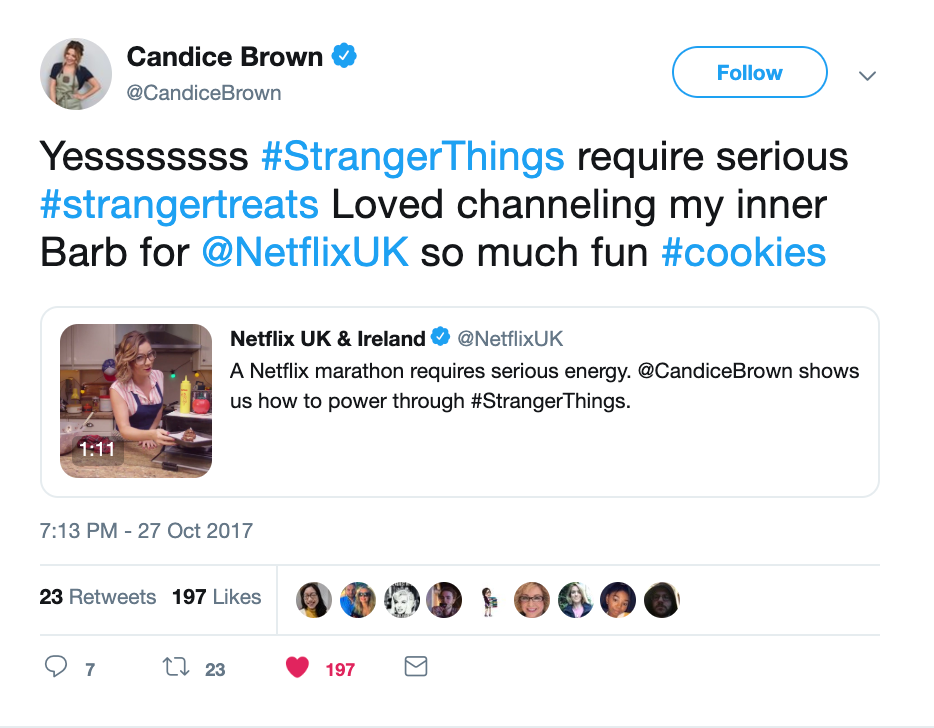Click last liker's avatar in row
This screenshot has height=728, width=934.
[x=662, y=599]
